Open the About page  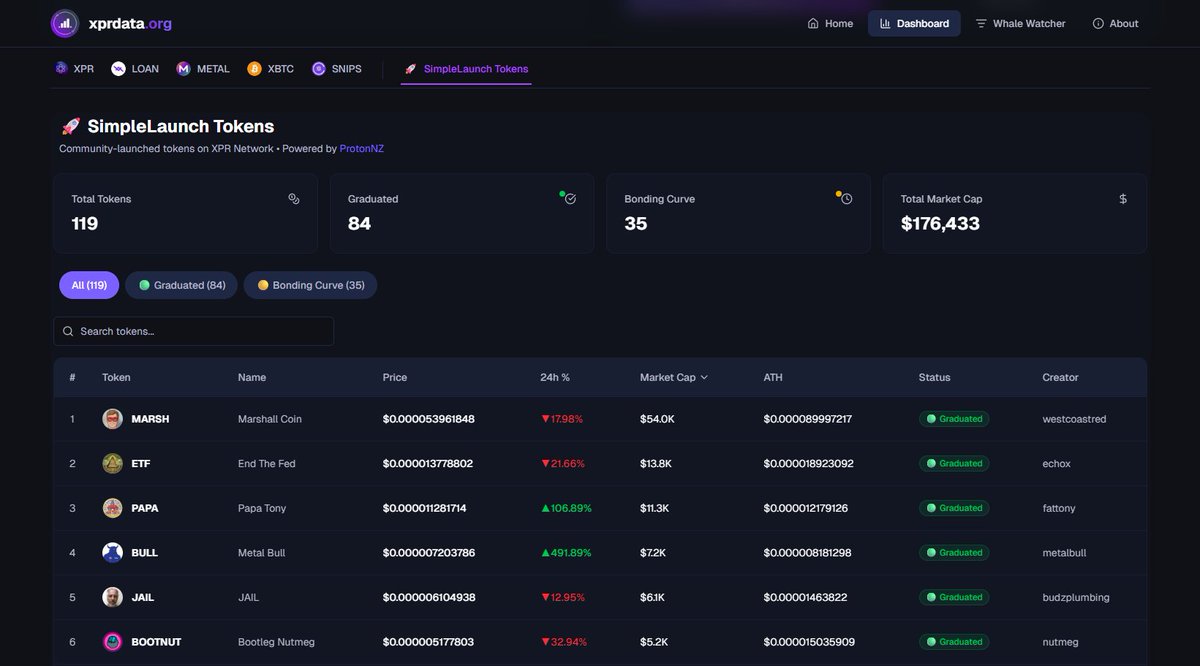click(x=1115, y=23)
